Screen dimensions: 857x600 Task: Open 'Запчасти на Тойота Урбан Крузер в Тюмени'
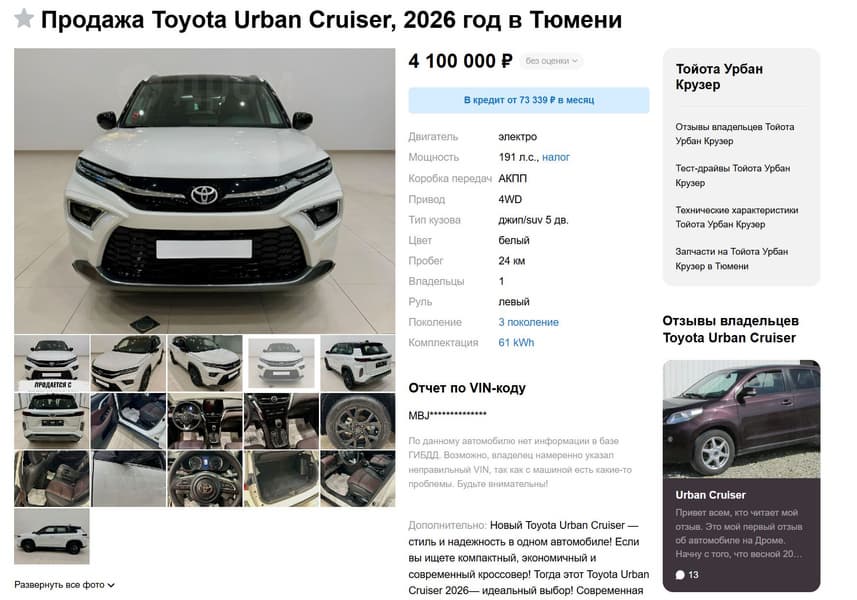pyautogui.click(x=731, y=258)
